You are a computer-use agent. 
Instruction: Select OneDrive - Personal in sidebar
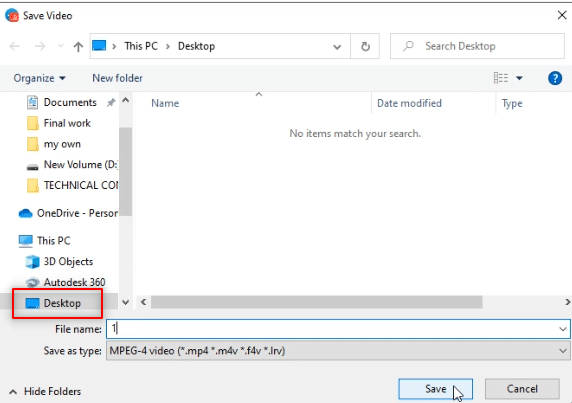pyautogui.click(x=68, y=213)
